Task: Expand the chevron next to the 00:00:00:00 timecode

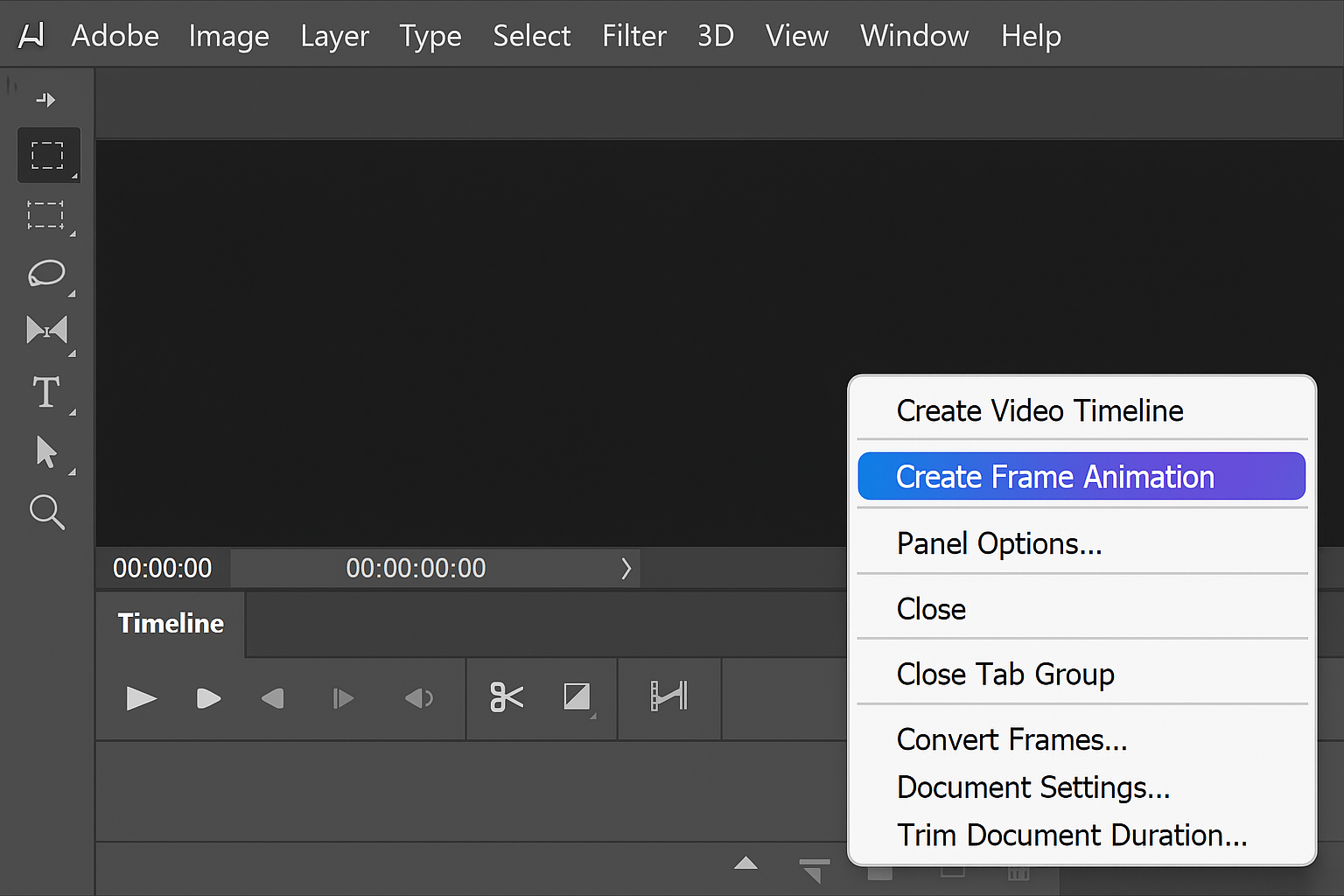Action: [626, 569]
